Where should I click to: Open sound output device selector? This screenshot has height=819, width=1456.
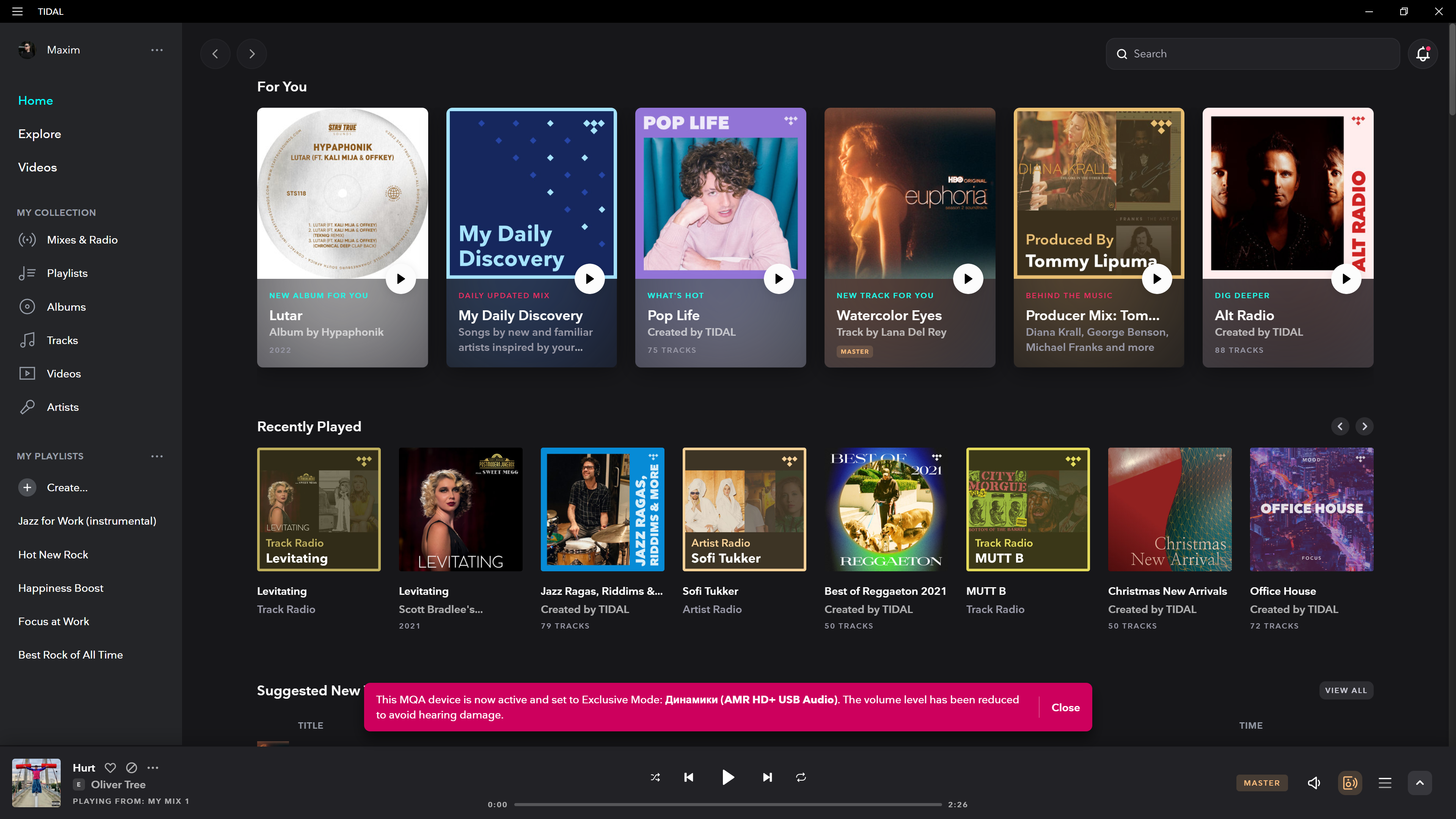point(1350,783)
